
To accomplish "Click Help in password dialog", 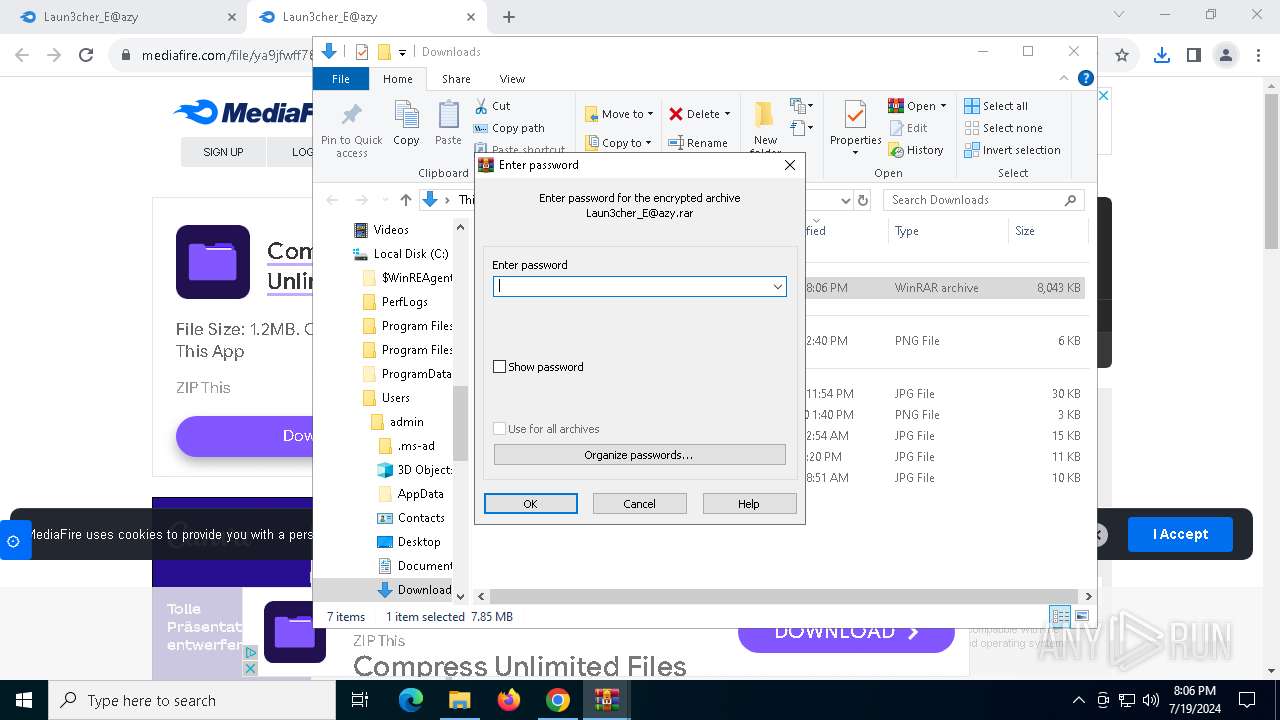I will 749,504.
